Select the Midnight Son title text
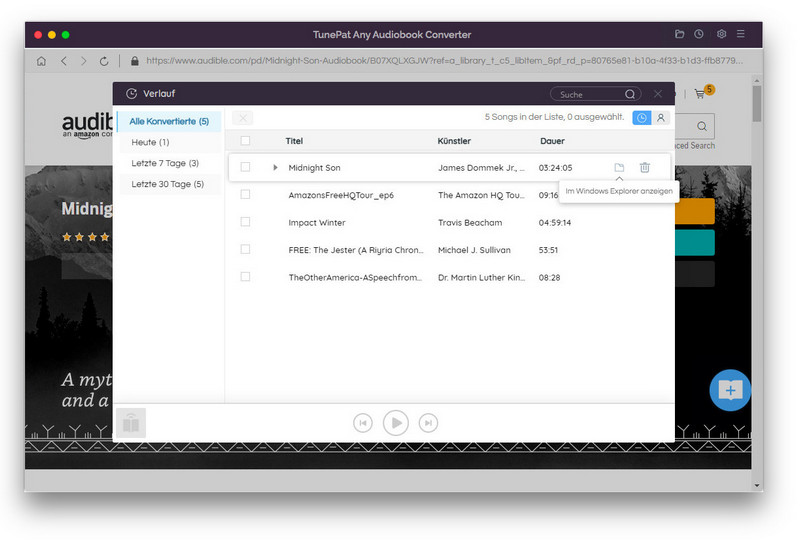This screenshot has height=544, width=800. (x=314, y=168)
